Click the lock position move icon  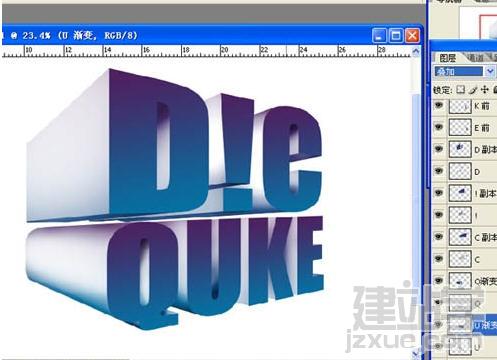[x=484, y=90]
